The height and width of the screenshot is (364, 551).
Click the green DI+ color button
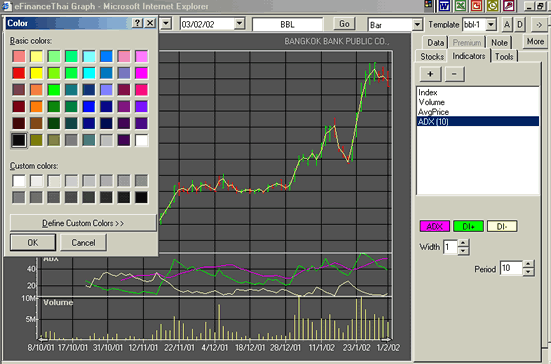pyautogui.click(x=468, y=226)
